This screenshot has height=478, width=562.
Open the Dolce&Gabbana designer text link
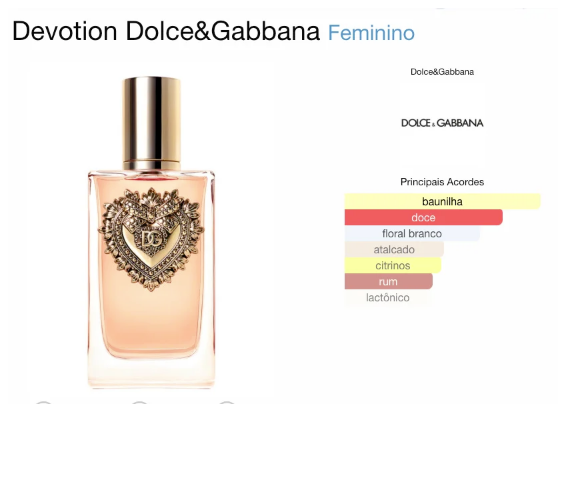442,72
